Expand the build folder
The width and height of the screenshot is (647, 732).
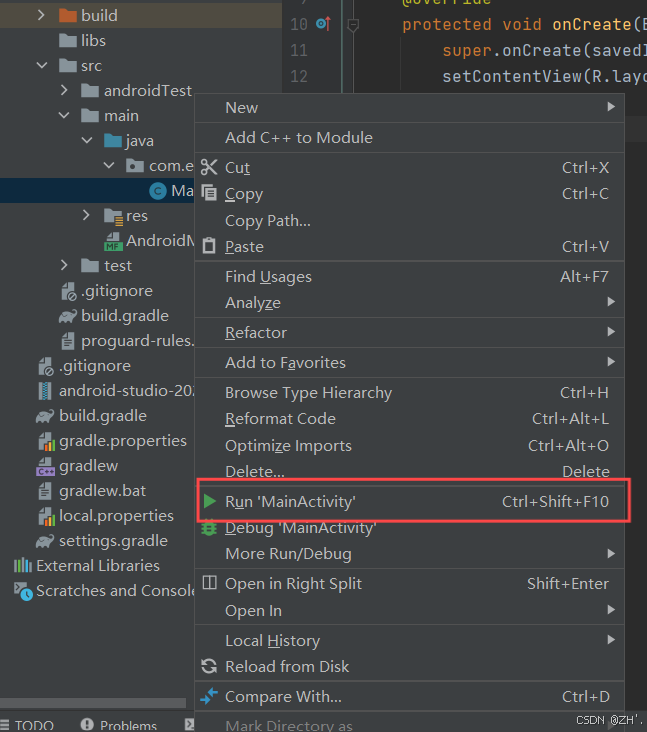click(x=41, y=15)
